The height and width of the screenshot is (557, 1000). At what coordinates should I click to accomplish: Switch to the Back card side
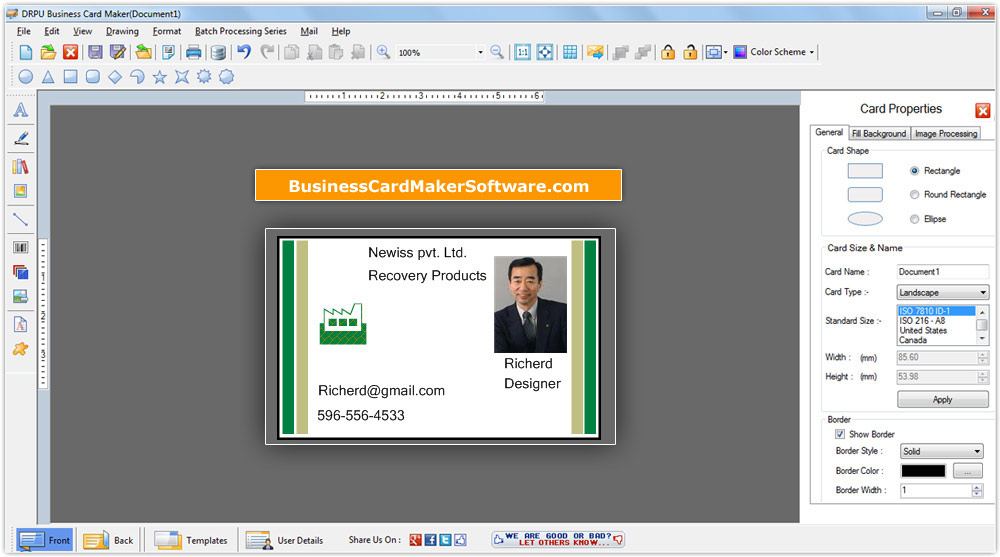click(108, 540)
